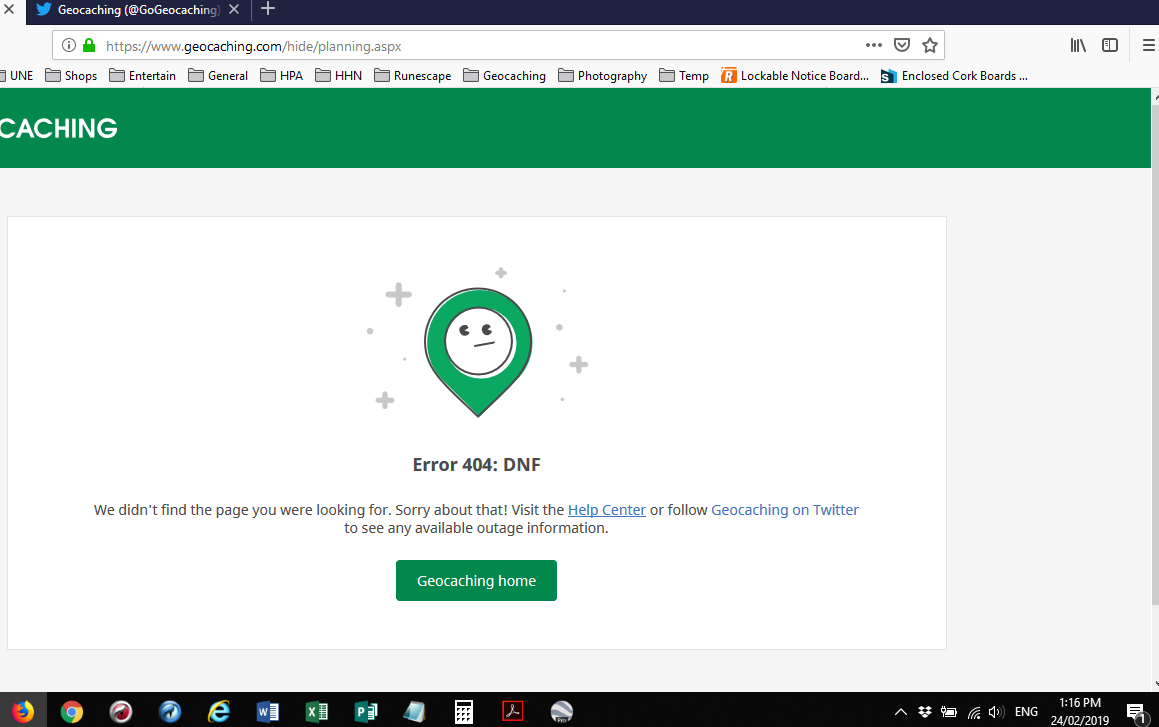Launch Google Chrome from the taskbar

tap(71, 711)
